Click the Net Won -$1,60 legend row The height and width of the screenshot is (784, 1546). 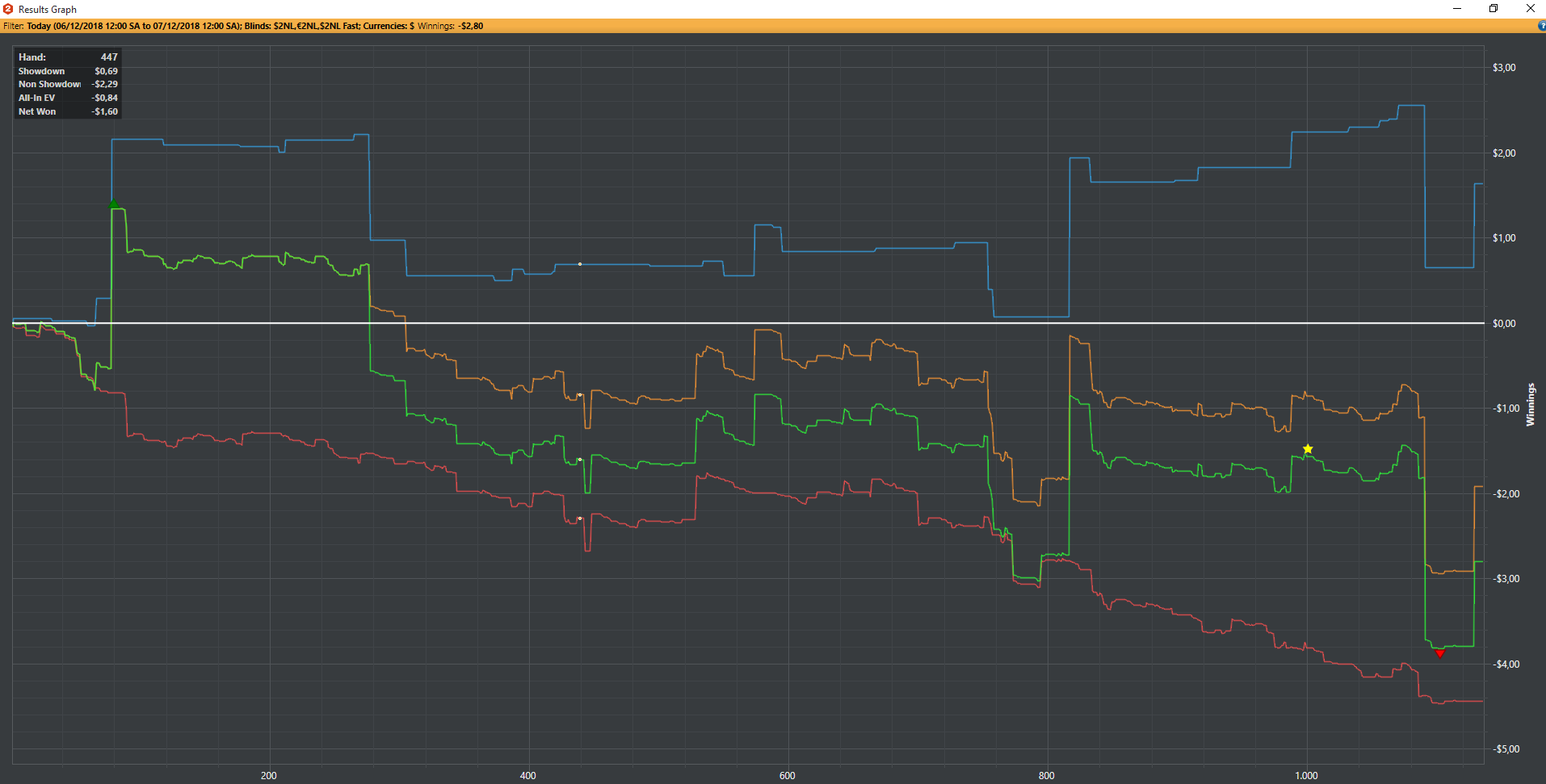click(68, 111)
